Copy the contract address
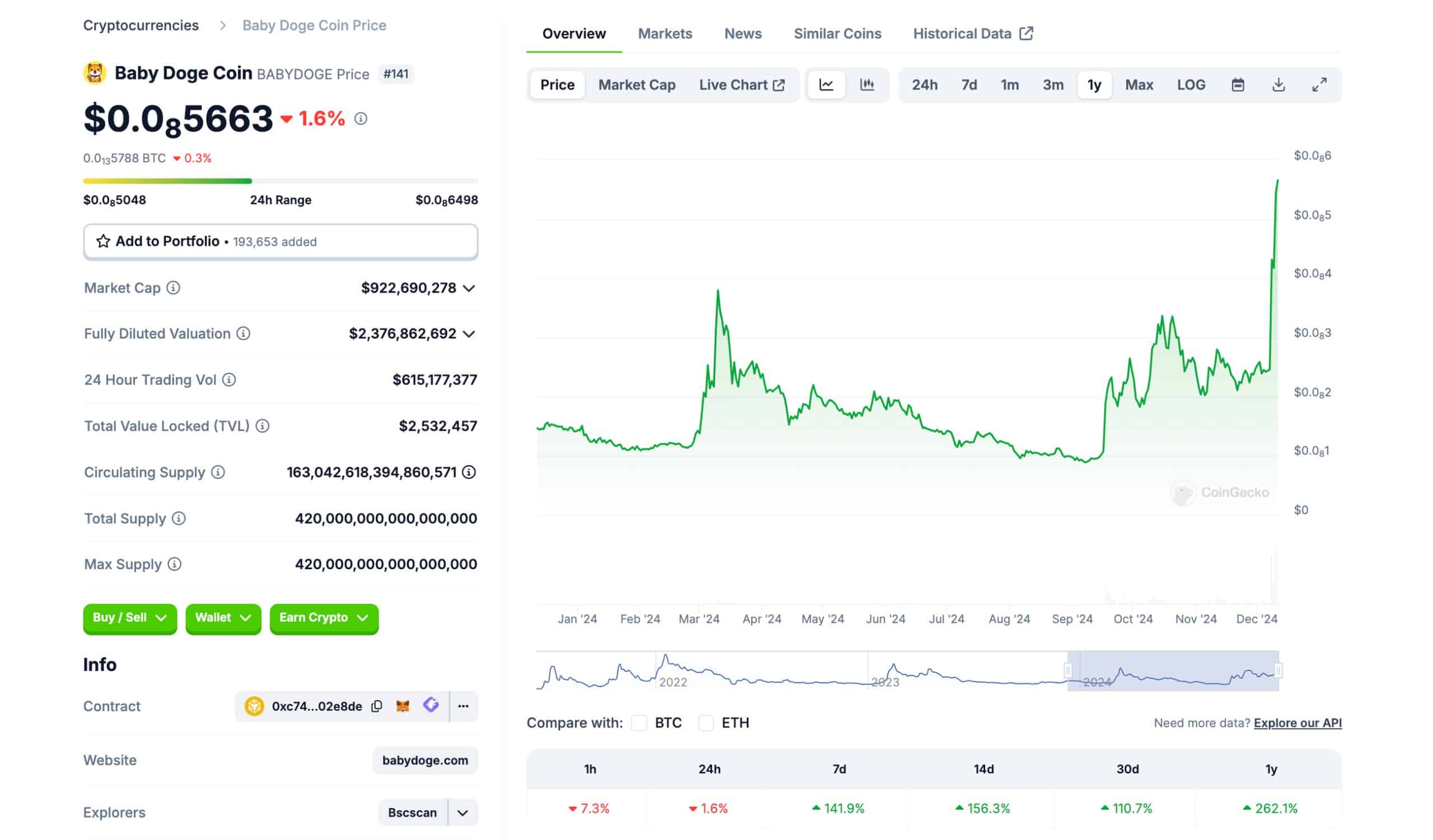This screenshot has width=1433, height=840. pyautogui.click(x=377, y=706)
